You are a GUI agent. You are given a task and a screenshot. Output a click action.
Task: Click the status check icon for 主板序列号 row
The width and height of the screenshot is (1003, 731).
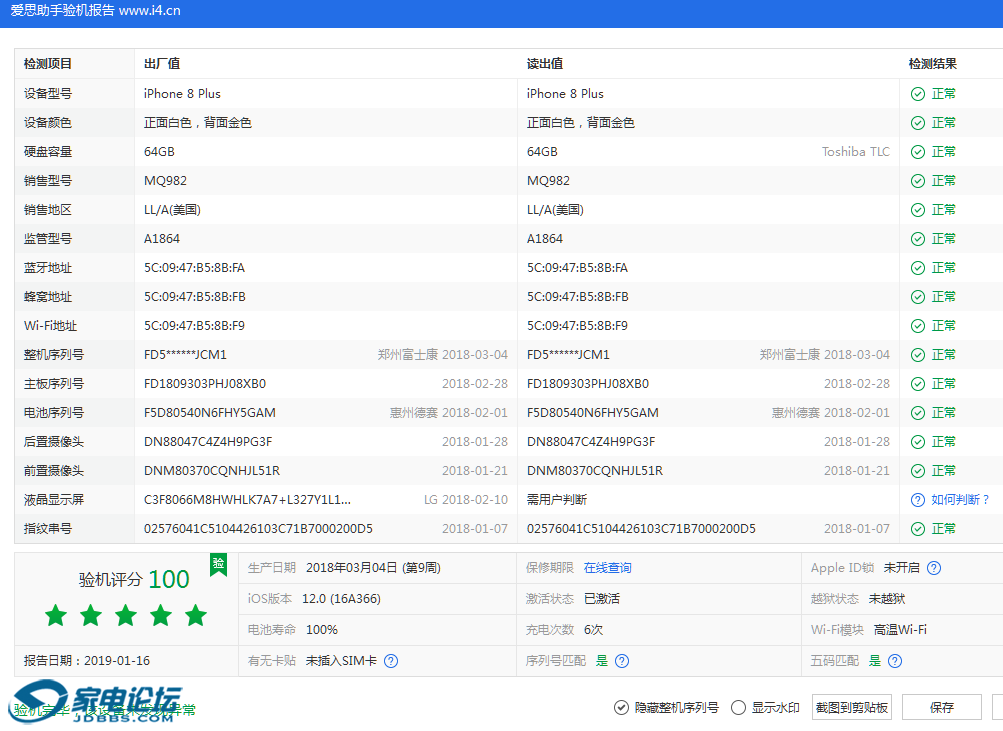point(918,384)
